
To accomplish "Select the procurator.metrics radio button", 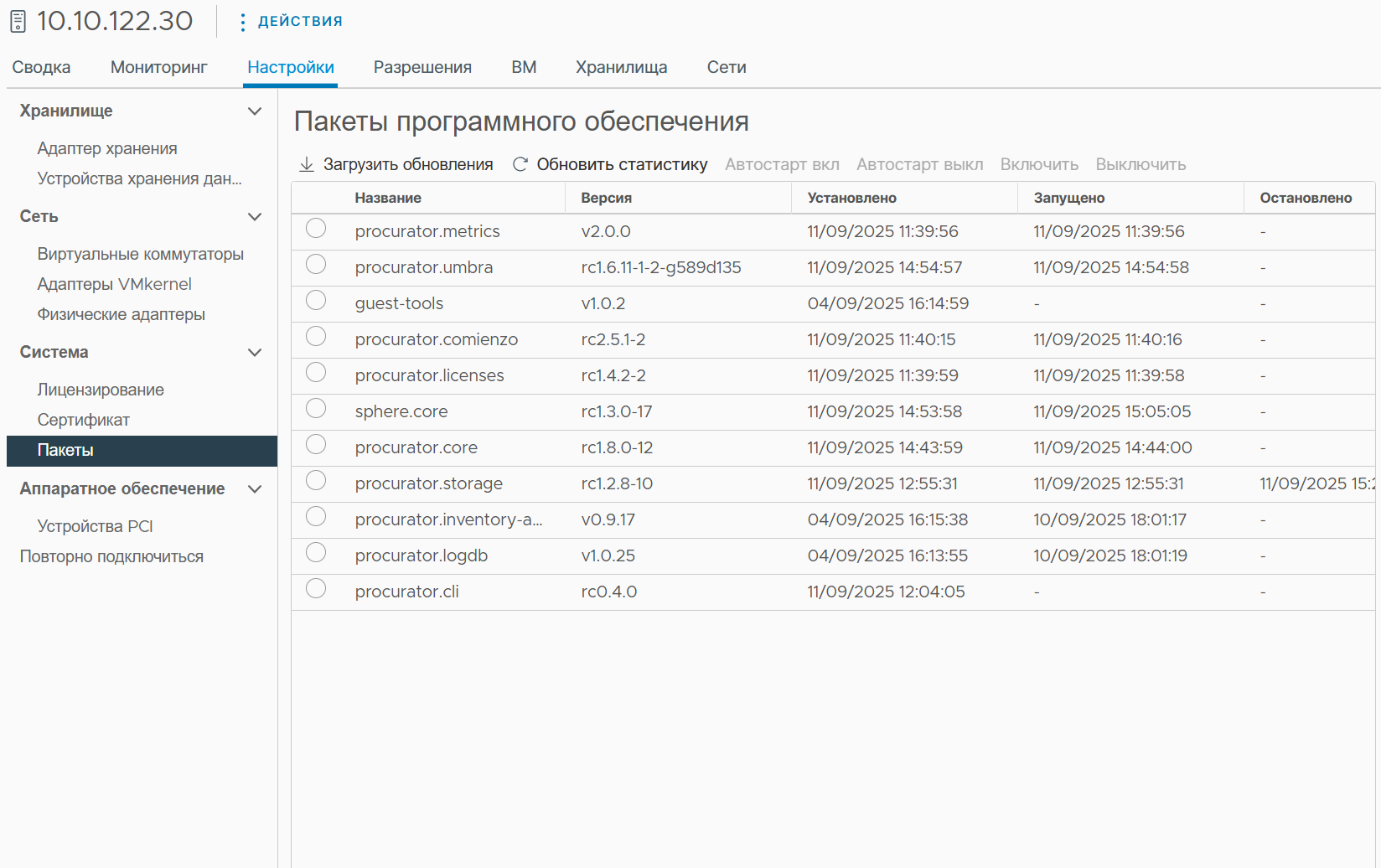I will (316, 229).
